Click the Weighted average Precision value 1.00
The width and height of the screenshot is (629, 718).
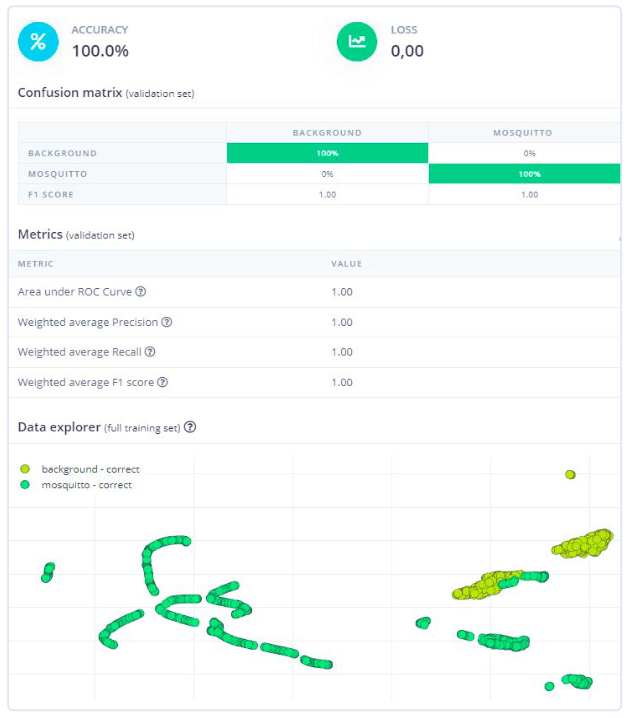pos(342,322)
